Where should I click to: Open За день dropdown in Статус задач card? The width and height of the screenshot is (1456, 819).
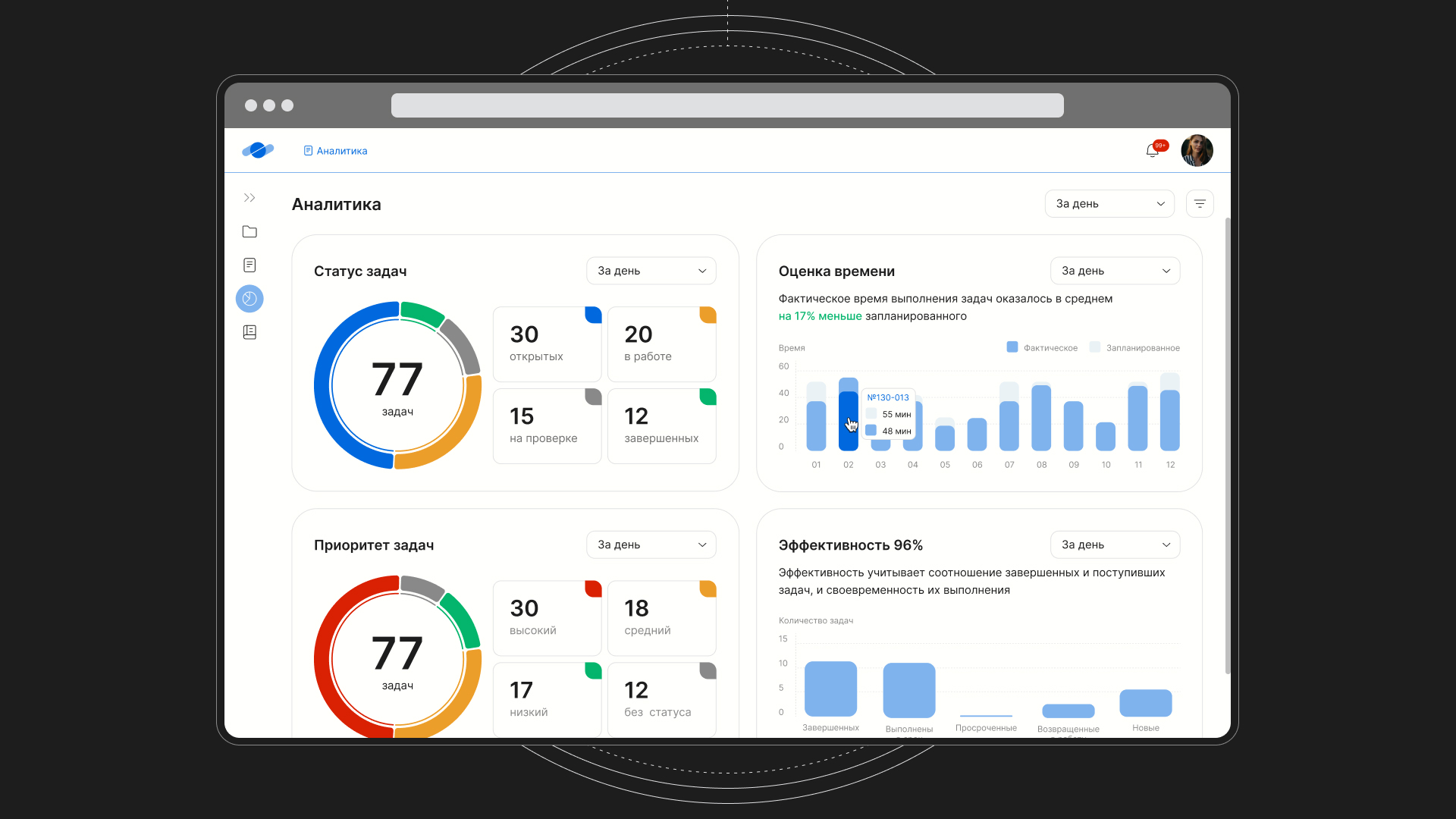pos(651,271)
